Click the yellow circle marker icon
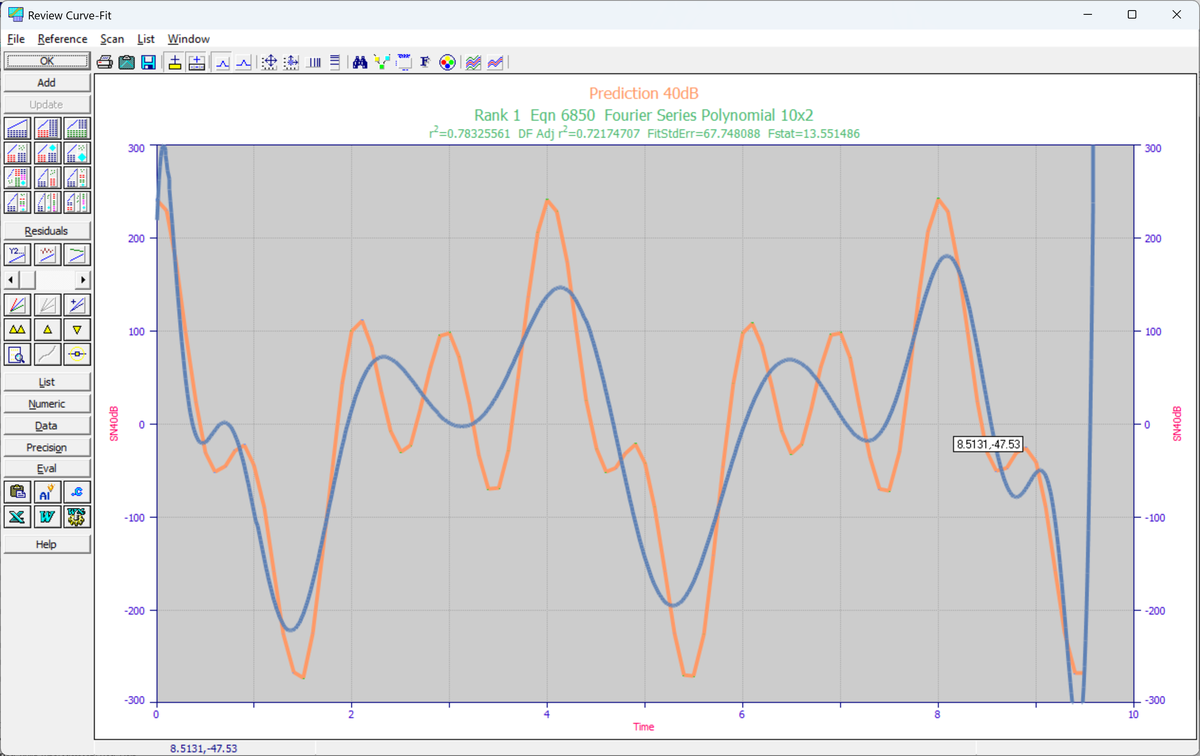The height and width of the screenshot is (756, 1200). (x=77, y=354)
